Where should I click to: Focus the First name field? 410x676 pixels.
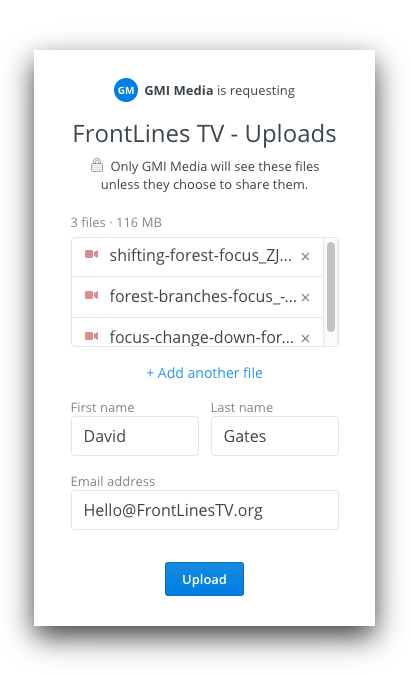coord(135,436)
